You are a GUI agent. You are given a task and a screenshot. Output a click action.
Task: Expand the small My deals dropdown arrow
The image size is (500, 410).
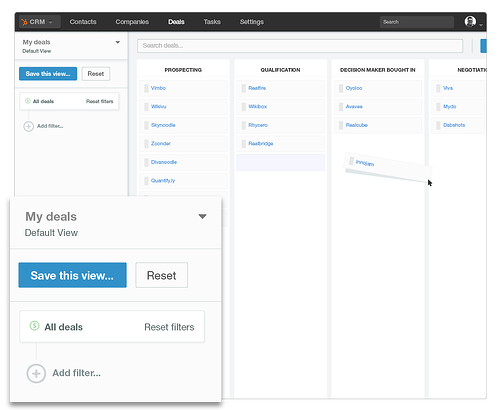pos(118,42)
